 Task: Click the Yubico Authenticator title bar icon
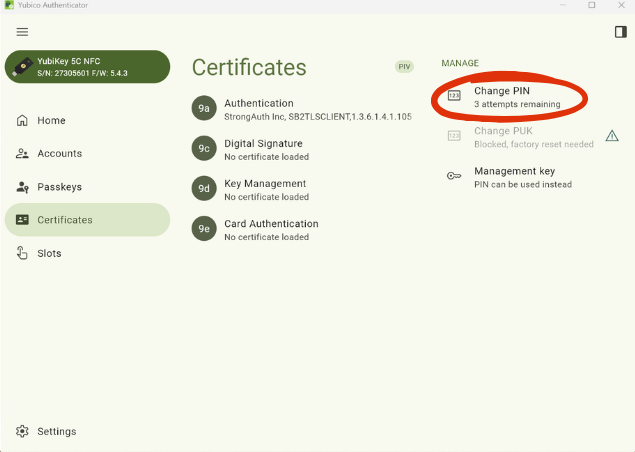[9, 5]
